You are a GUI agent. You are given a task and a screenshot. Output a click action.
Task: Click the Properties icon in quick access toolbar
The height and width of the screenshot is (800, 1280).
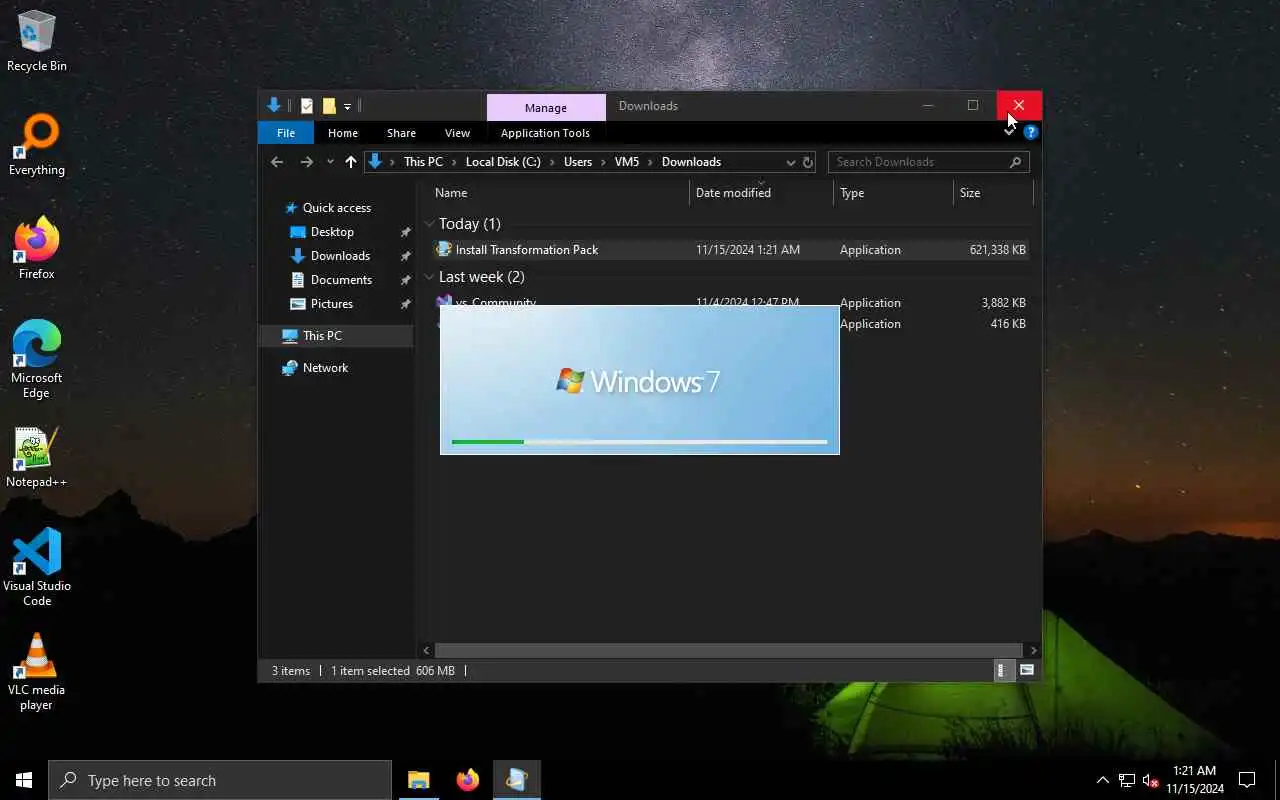[307, 106]
